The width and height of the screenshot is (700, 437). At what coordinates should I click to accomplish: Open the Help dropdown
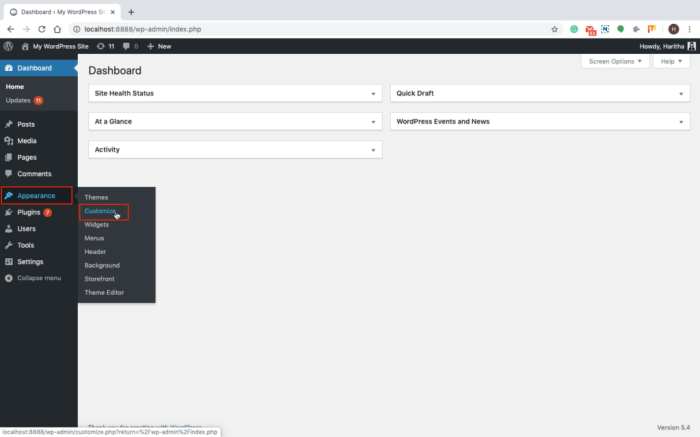coord(671,61)
